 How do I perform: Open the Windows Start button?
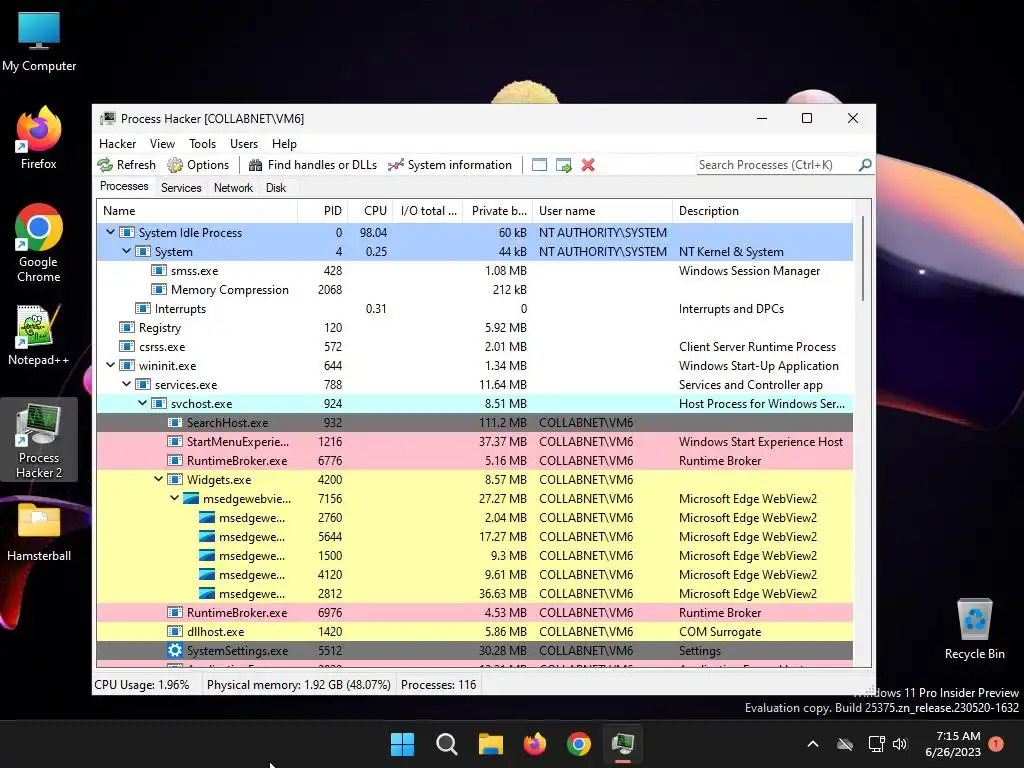[x=402, y=744]
